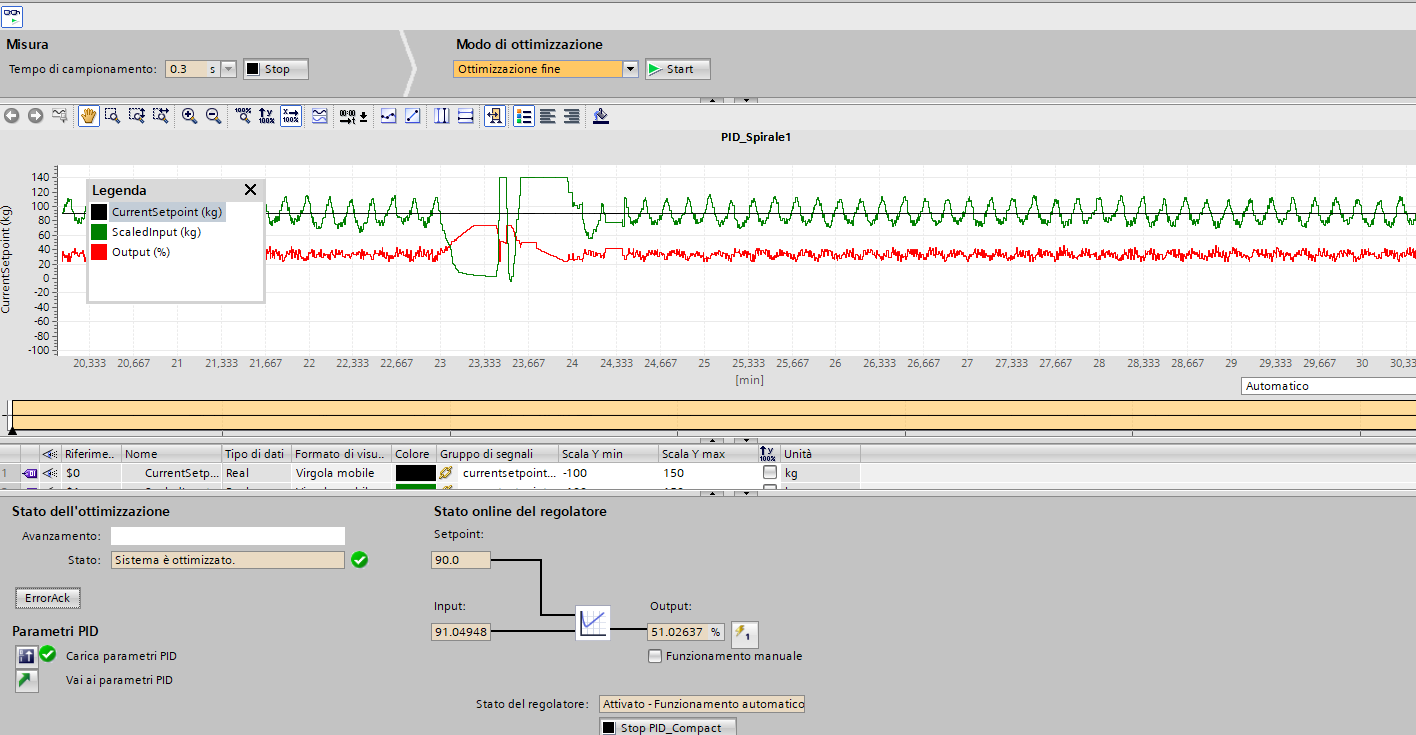Click the black CurrentSetpoint color swatch
The height and width of the screenshot is (735, 1416).
415,472
